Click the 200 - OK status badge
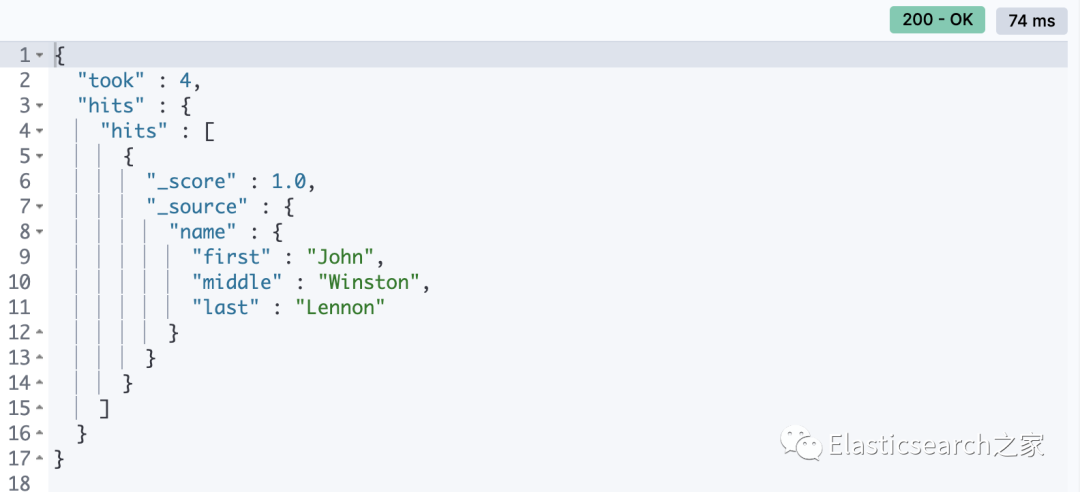 937,20
